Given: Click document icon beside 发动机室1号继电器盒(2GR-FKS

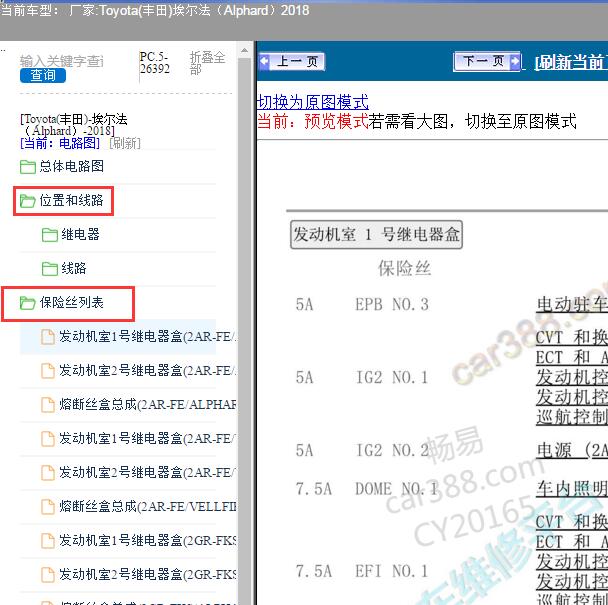Looking at the screenshot, I should (x=48, y=541).
